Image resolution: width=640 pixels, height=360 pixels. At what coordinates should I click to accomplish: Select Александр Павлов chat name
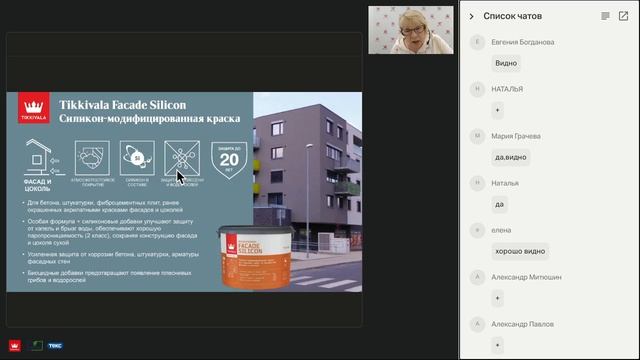tap(522, 324)
